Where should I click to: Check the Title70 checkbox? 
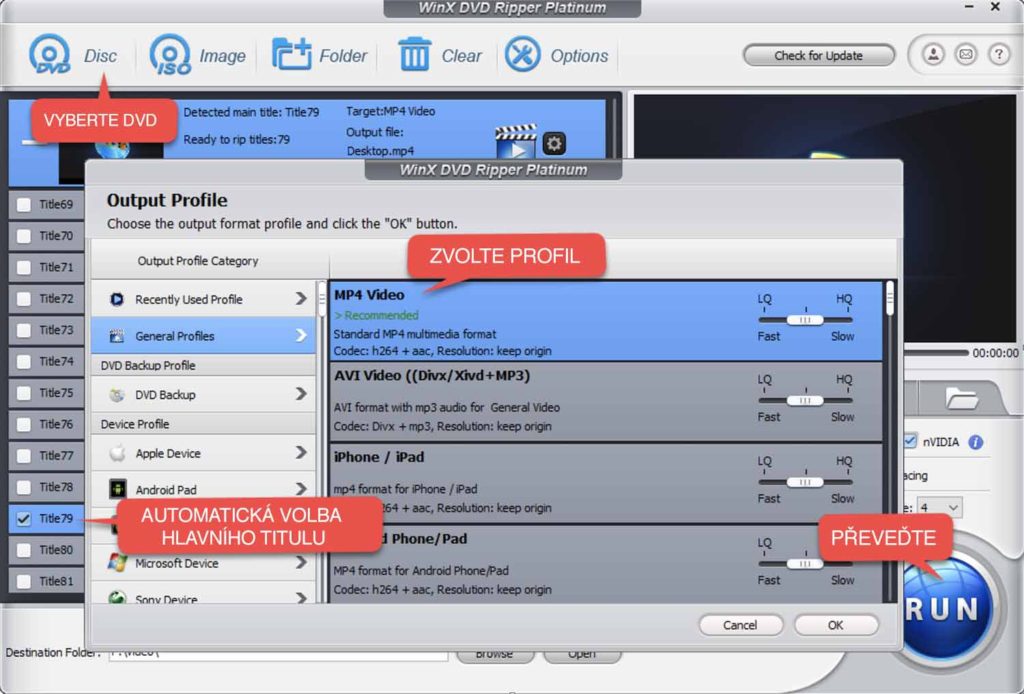(24, 236)
